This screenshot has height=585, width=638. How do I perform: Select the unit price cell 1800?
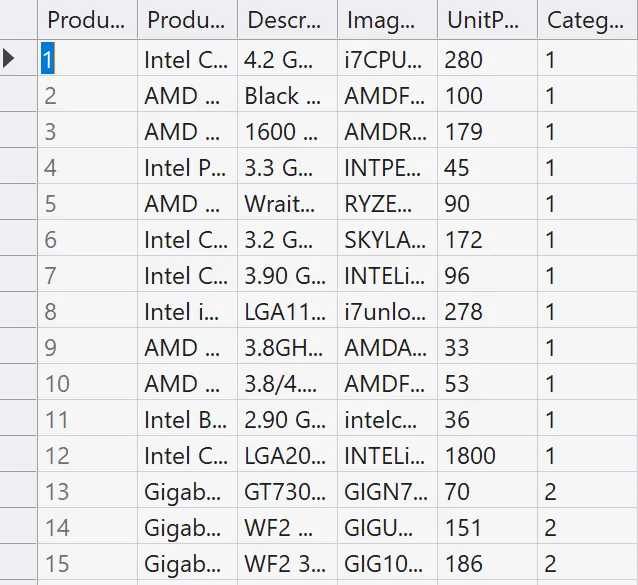tap(486, 456)
